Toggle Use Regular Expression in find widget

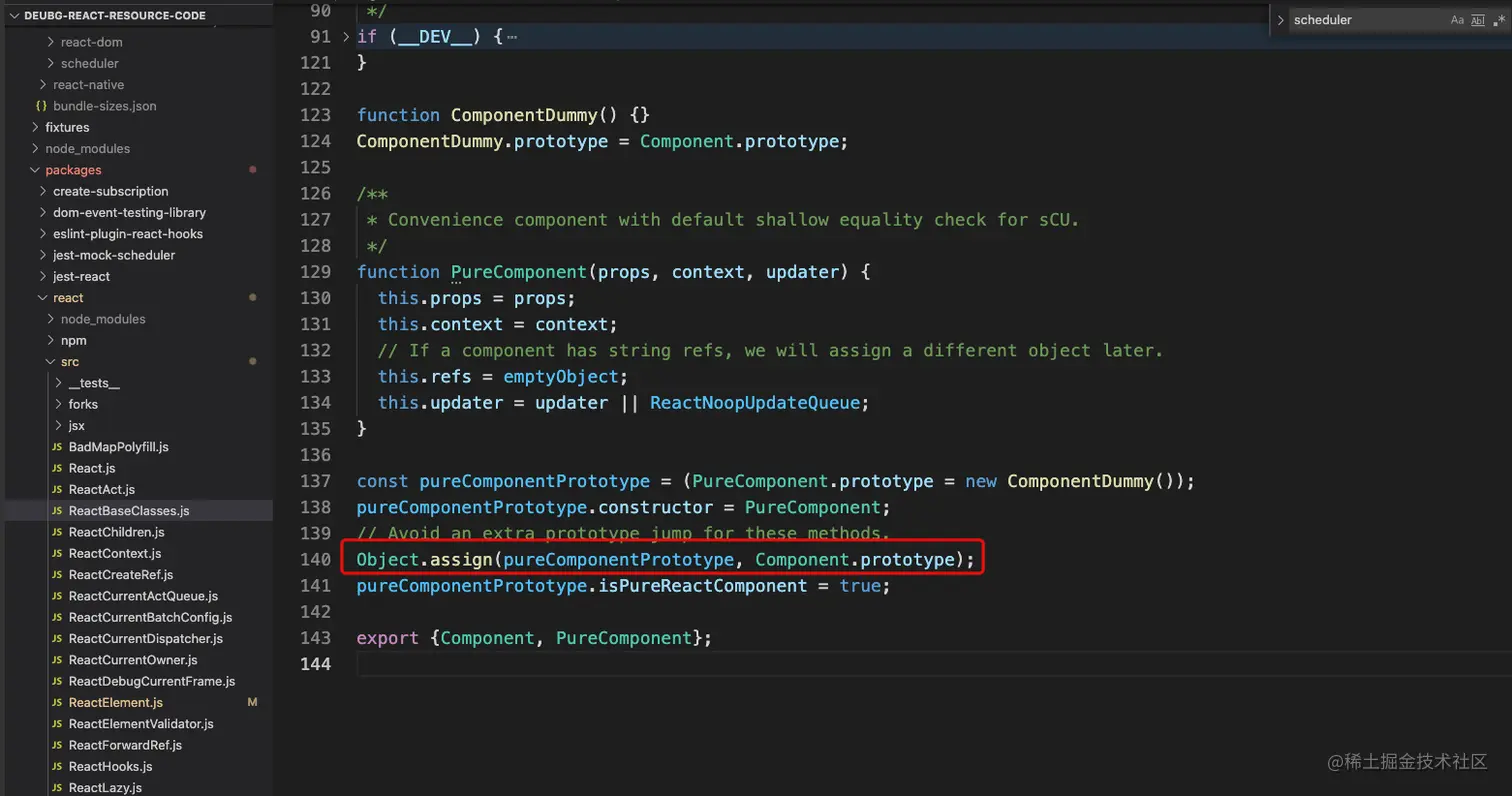(x=1497, y=20)
